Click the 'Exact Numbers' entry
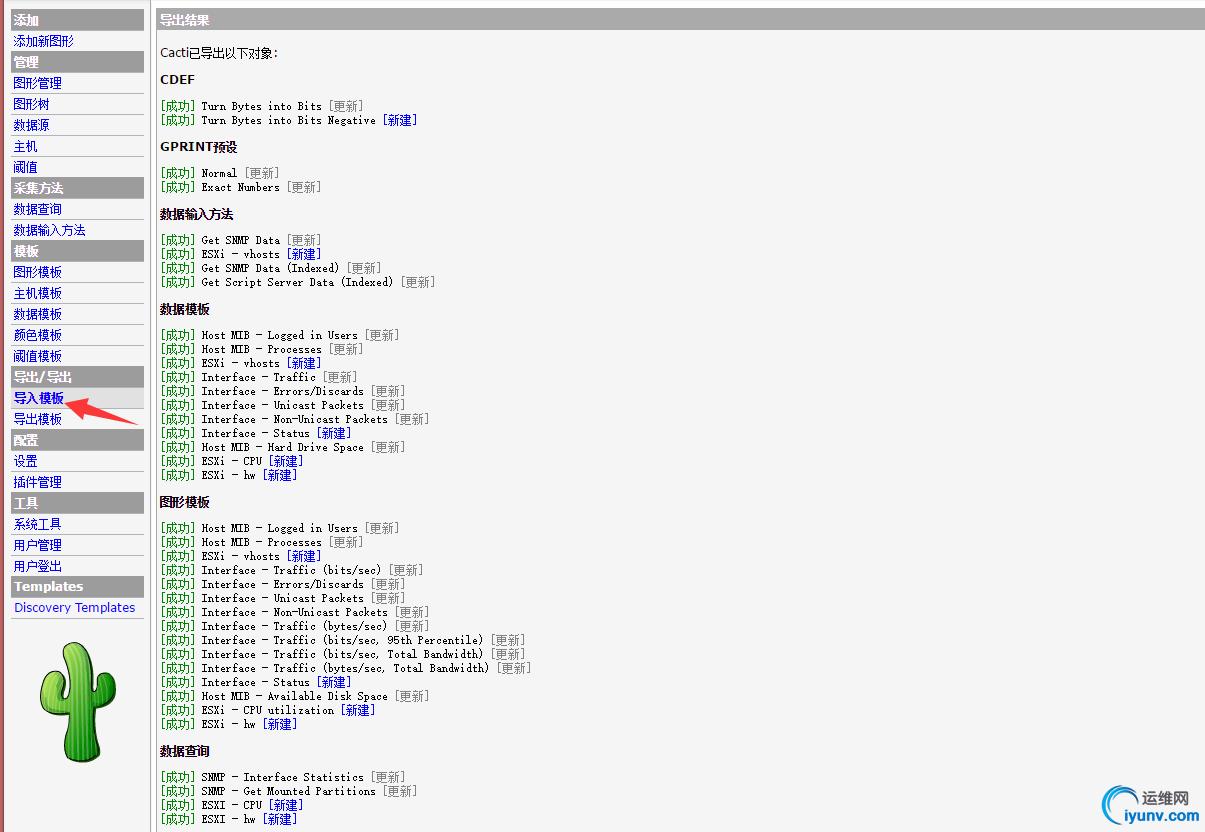 tap(240, 187)
